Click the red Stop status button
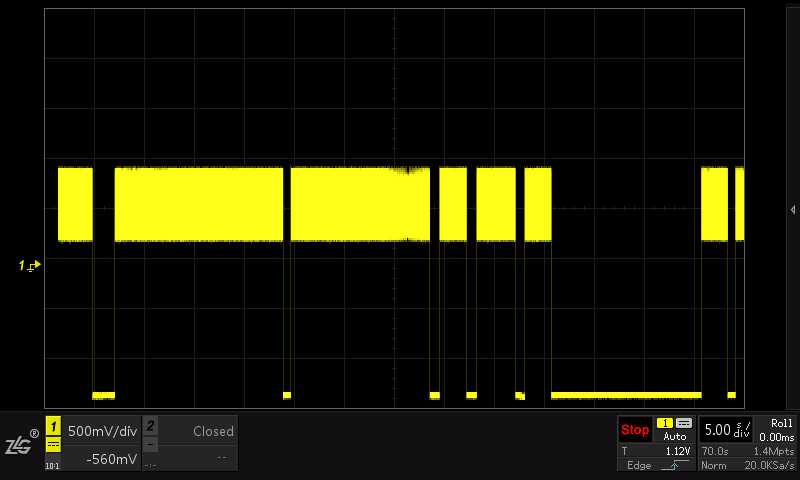 pyautogui.click(x=635, y=430)
